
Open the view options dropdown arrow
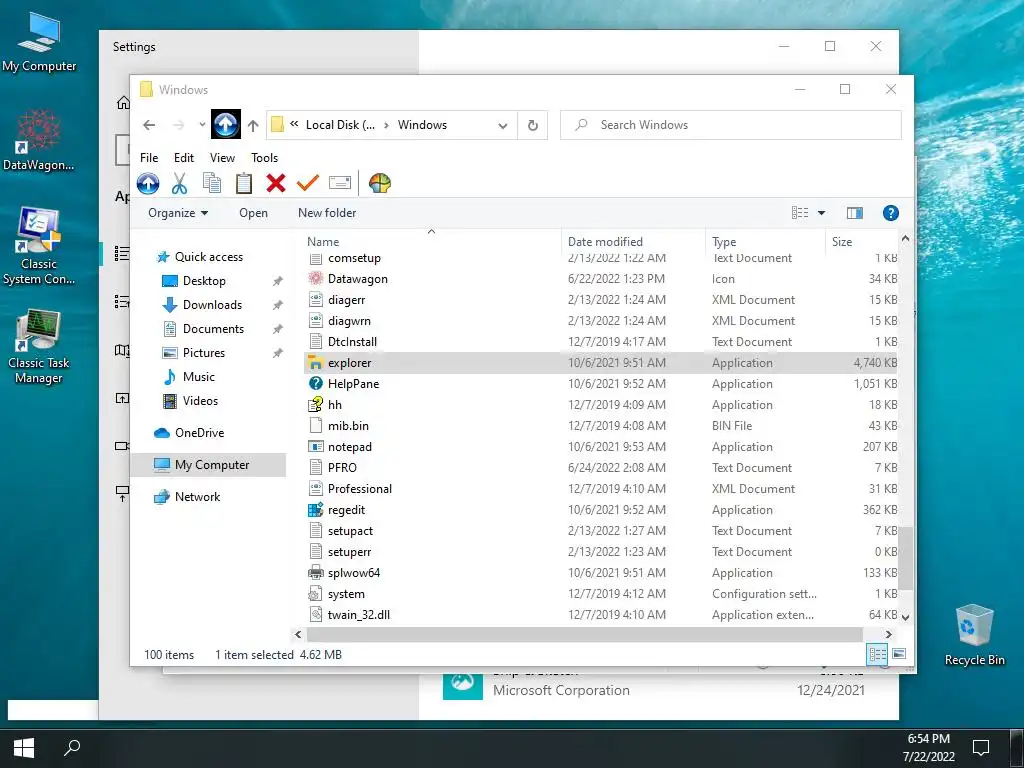(x=822, y=213)
